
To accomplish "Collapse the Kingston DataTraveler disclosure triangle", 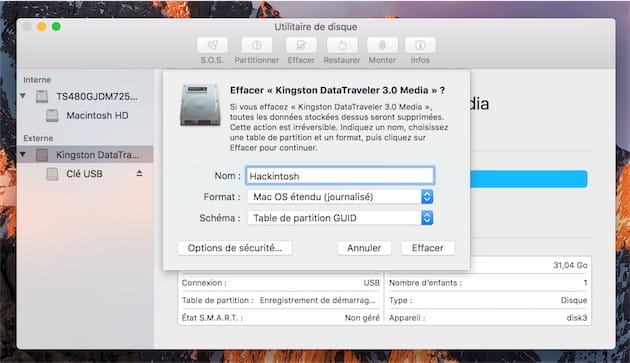I will tap(23, 154).
